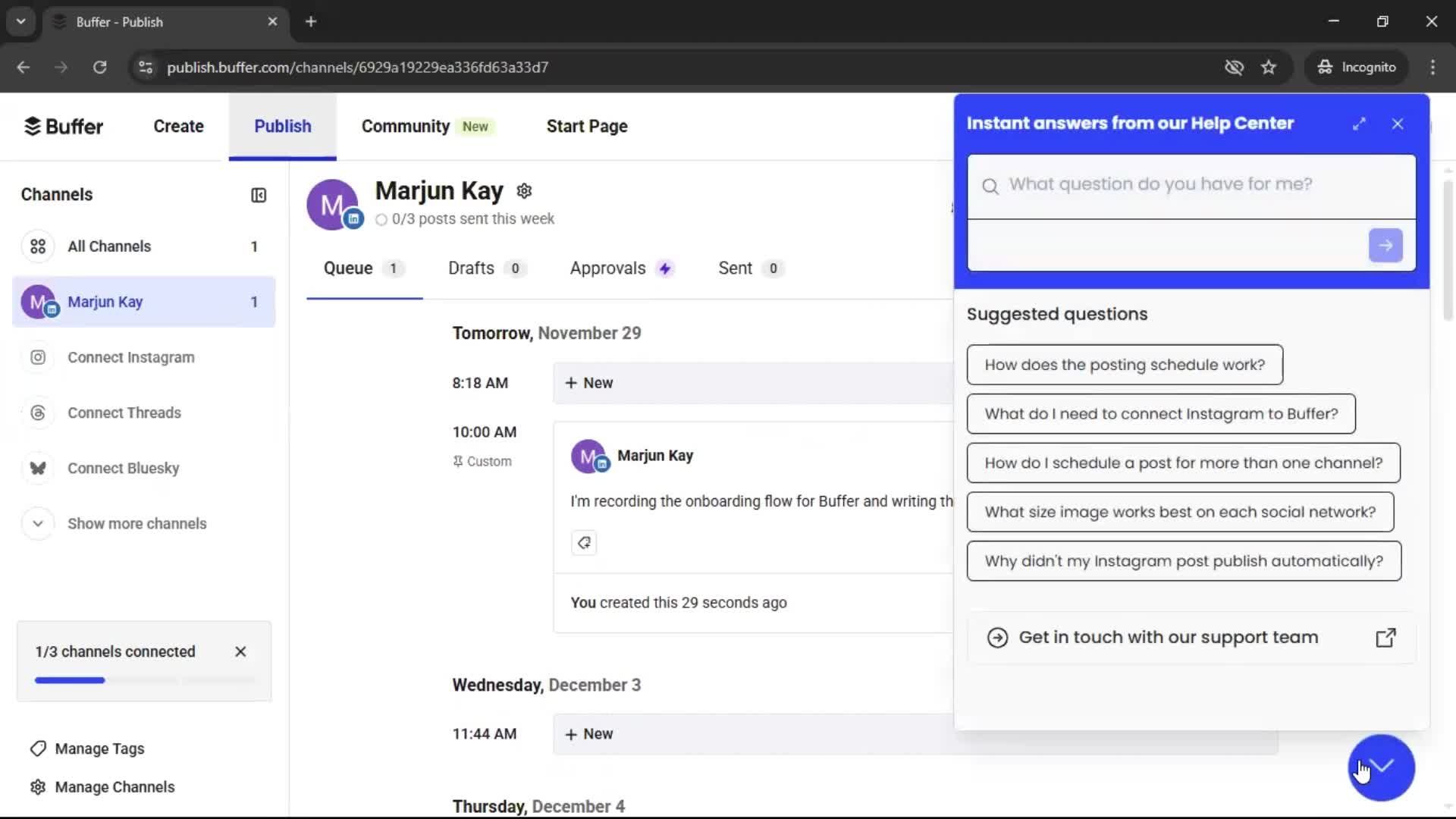Select the Threads icon next to Connect Threads
Image resolution: width=1456 pixels, height=819 pixels.
[x=37, y=413]
